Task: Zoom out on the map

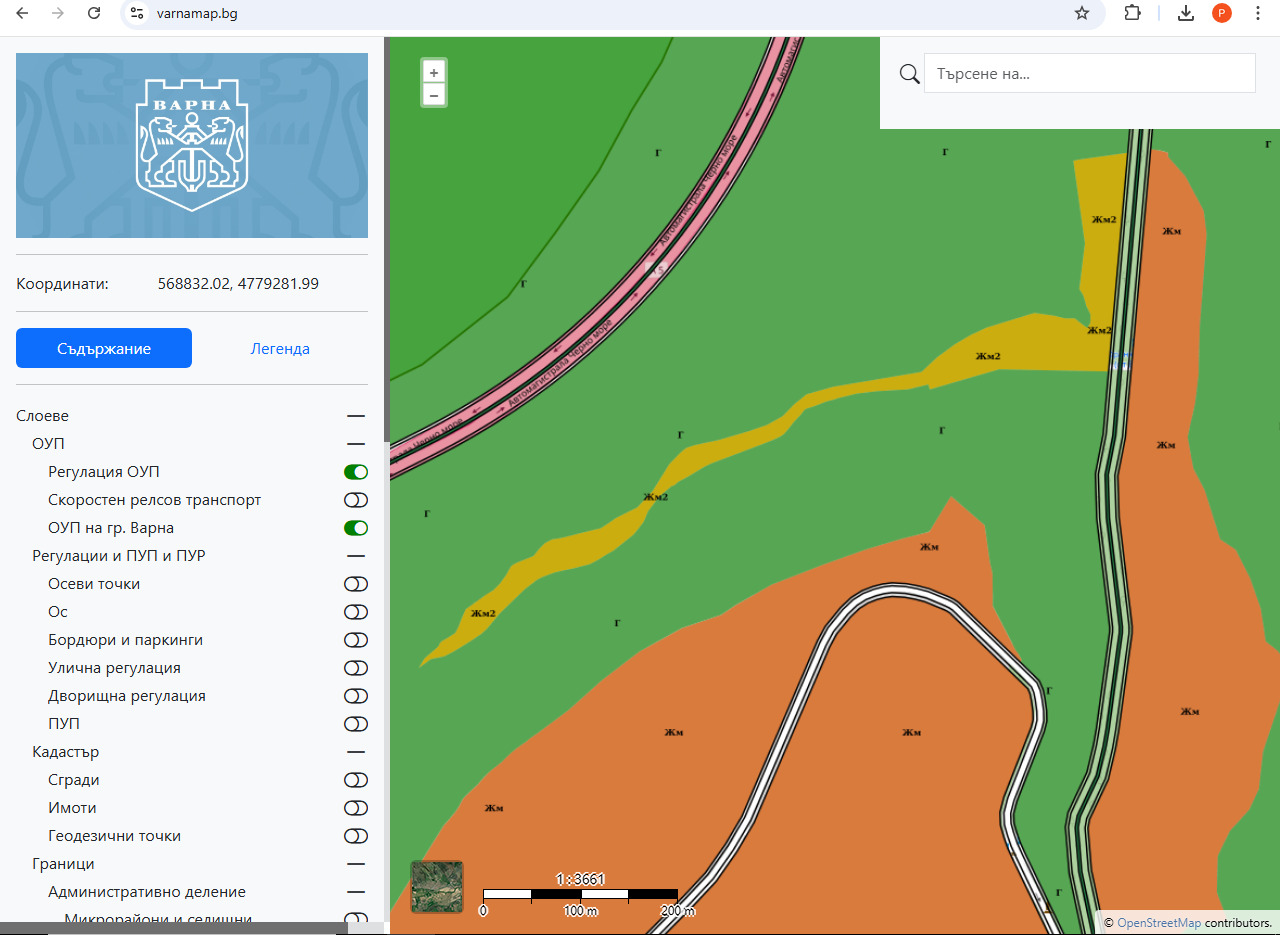Action: coord(433,96)
